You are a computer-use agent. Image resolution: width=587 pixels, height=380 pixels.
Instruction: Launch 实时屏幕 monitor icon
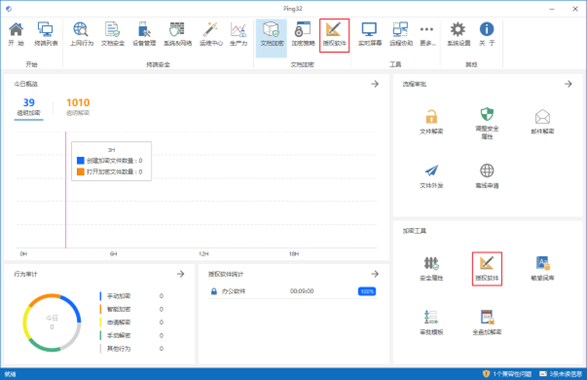(369, 34)
